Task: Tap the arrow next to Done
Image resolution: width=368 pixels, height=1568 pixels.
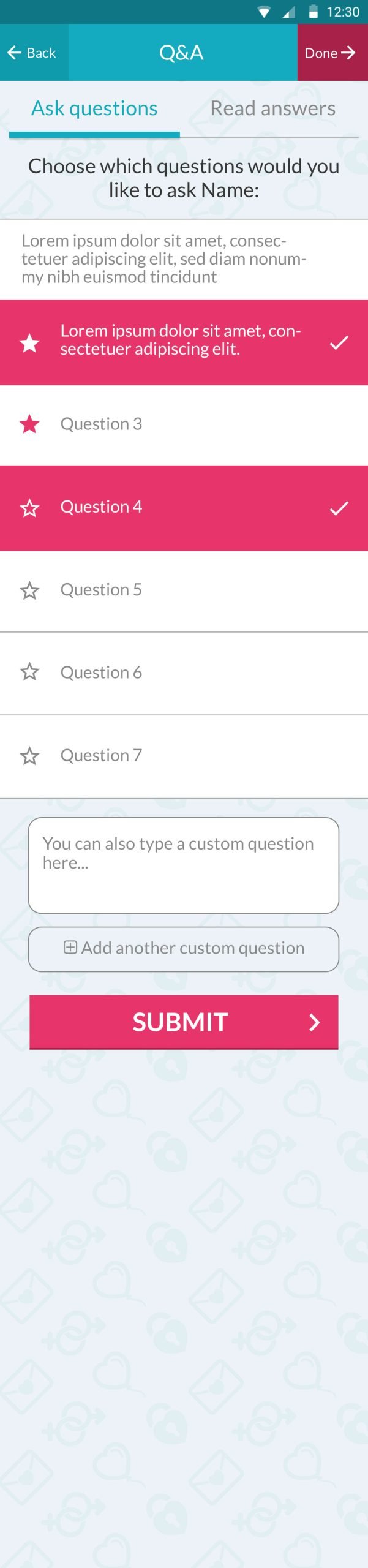Action: pyautogui.click(x=348, y=53)
